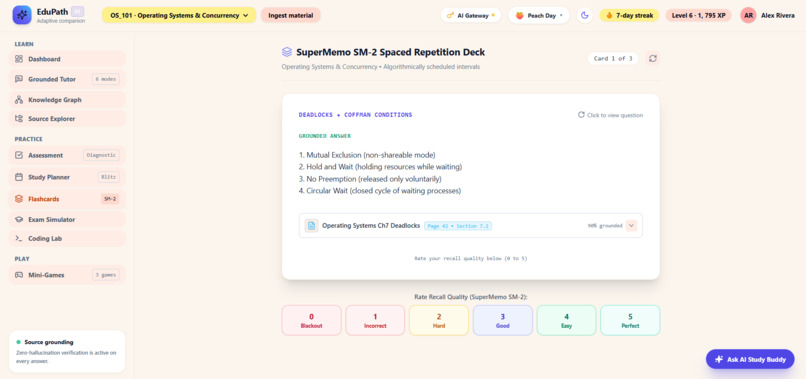
Task: Click the Circular Wait answer line
Action: click(x=380, y=191)
